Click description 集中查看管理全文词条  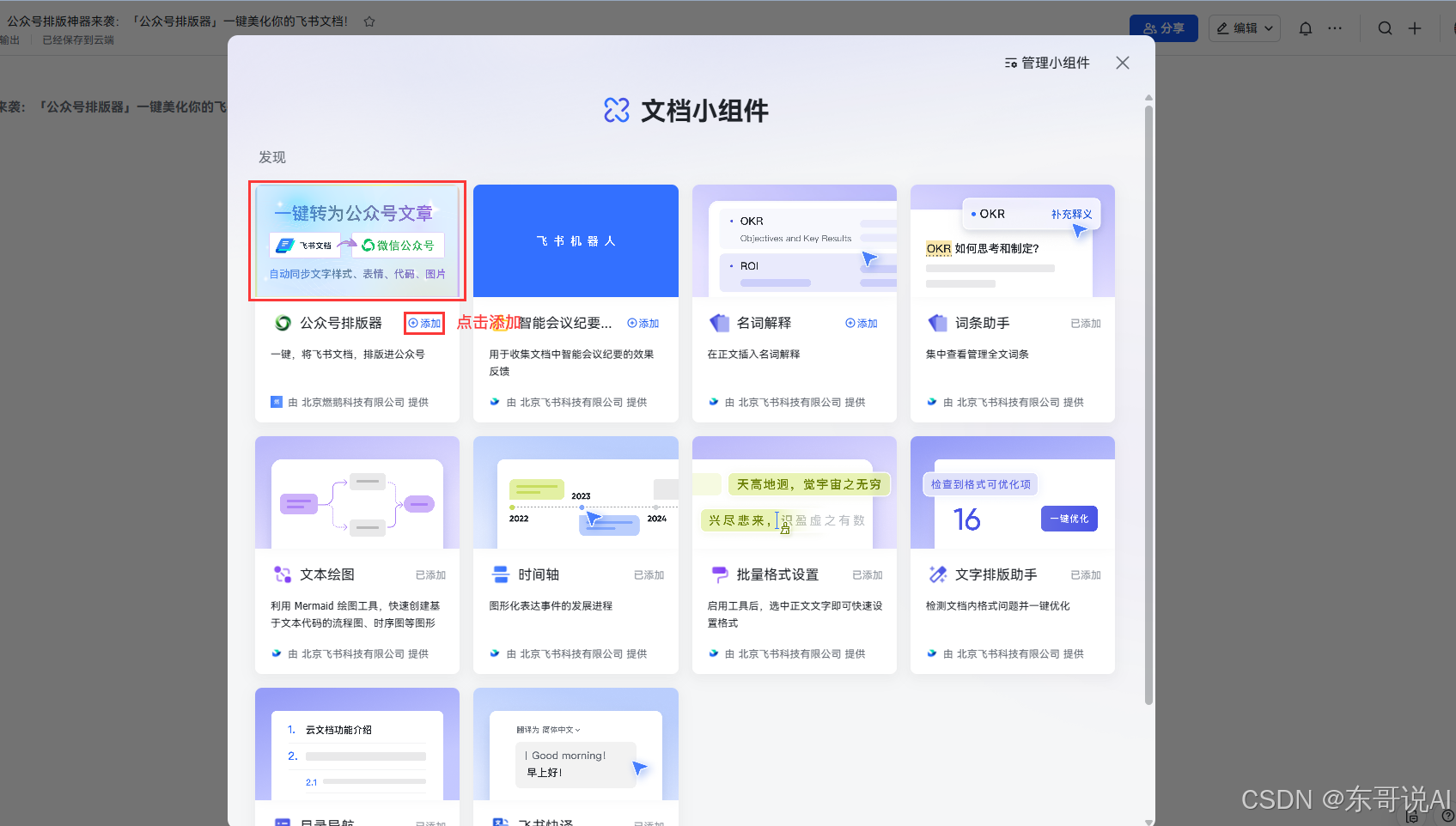click(978, 354)
